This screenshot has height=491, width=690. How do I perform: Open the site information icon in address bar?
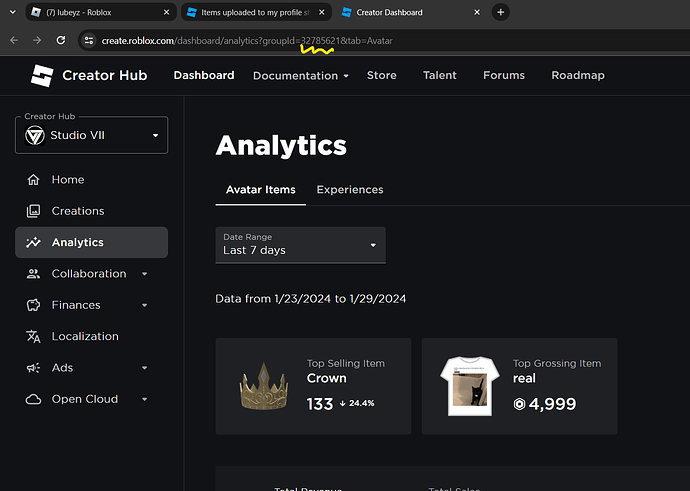(89, 40)
